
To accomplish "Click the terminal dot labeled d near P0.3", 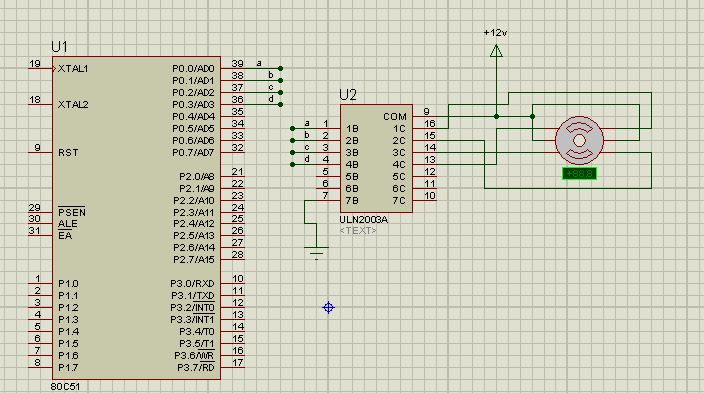I will pos(280,104).
